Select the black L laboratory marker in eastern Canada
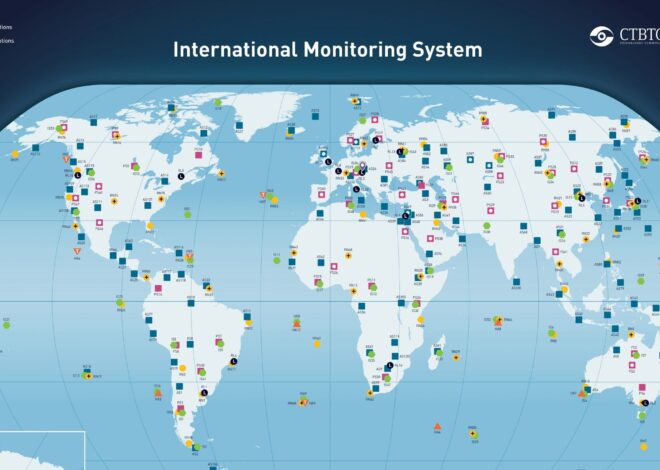Screen dimensions: 660x470 (181, 176)
